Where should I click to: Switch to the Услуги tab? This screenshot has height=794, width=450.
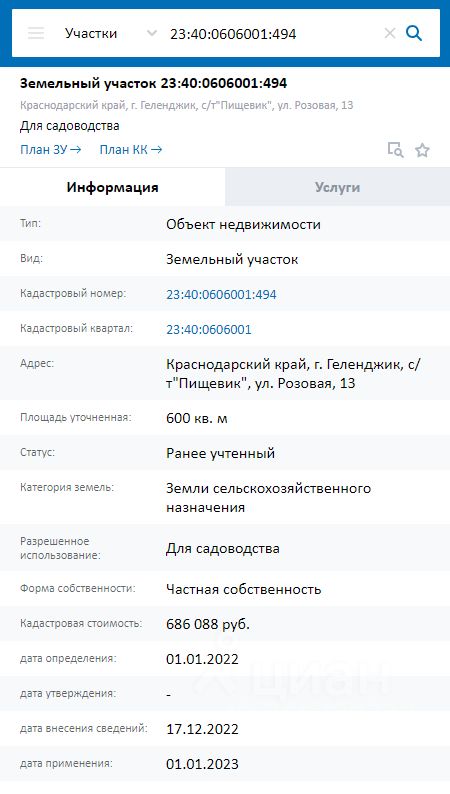[338, 187]
